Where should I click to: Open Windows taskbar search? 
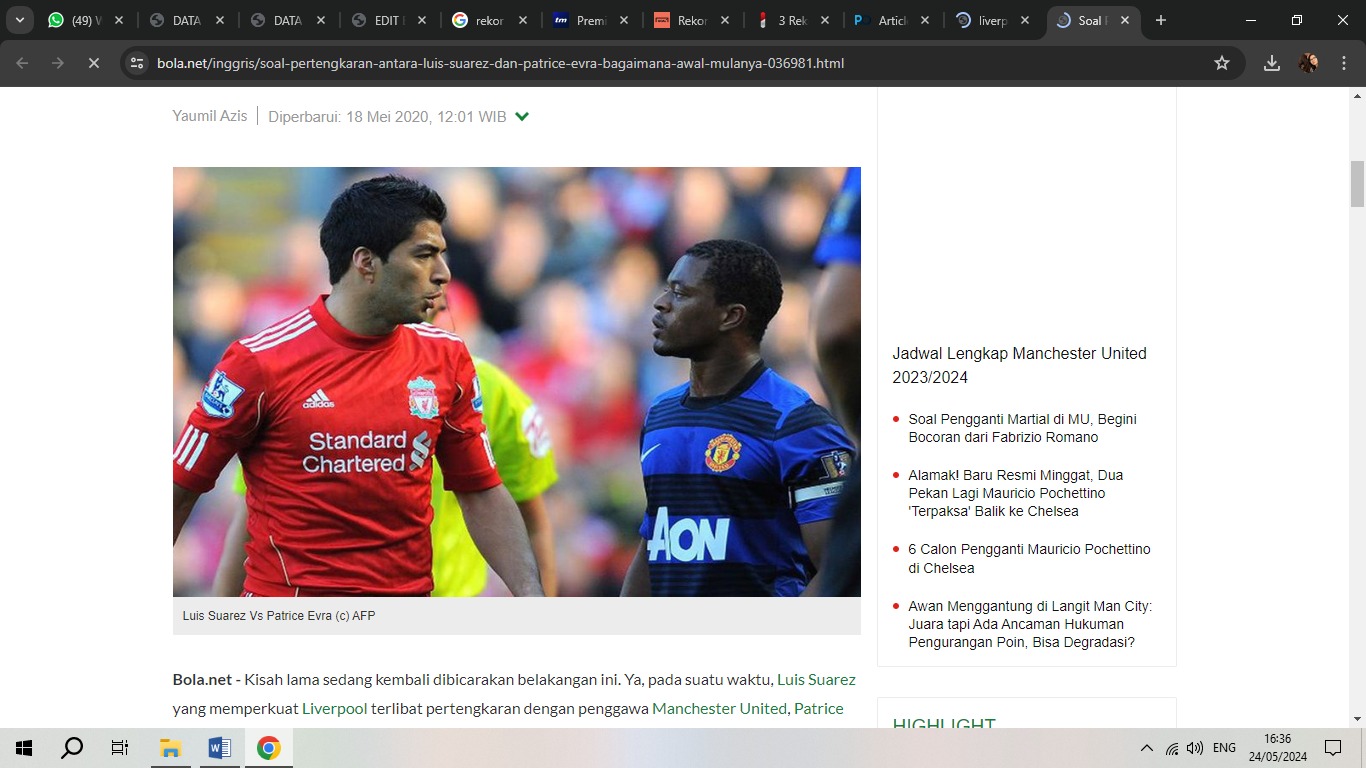point(72,748)
